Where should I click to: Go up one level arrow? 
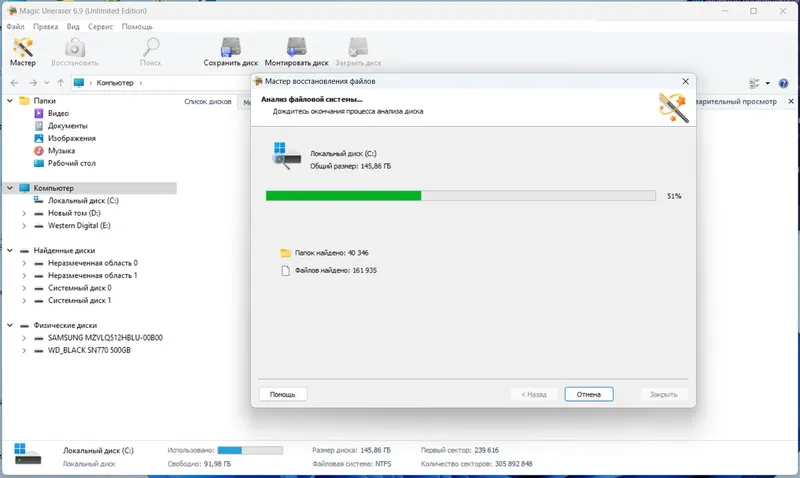coord(61,83)
